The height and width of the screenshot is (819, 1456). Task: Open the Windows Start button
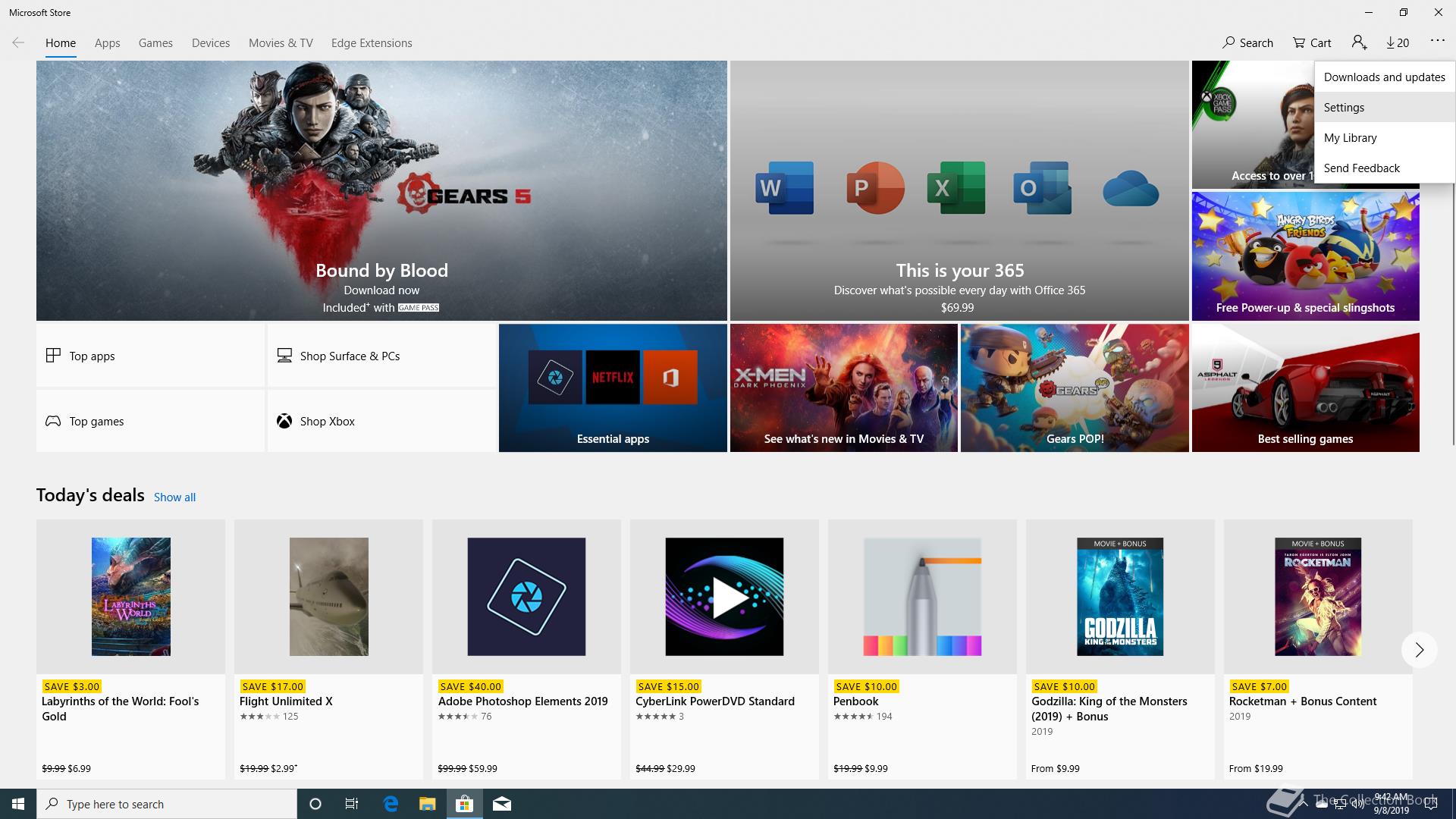pyautogui.click(x=18, y=804)
